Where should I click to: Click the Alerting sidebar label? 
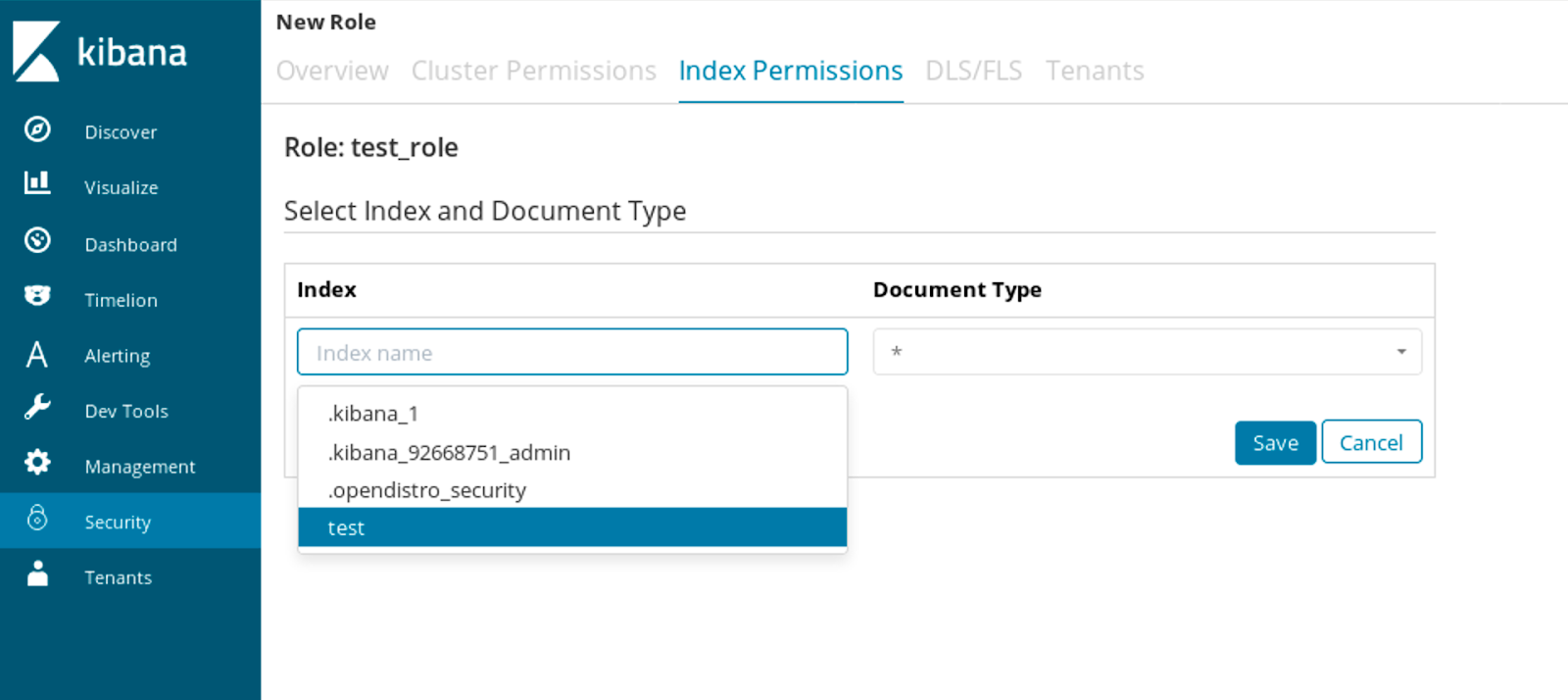click(118, 356)
